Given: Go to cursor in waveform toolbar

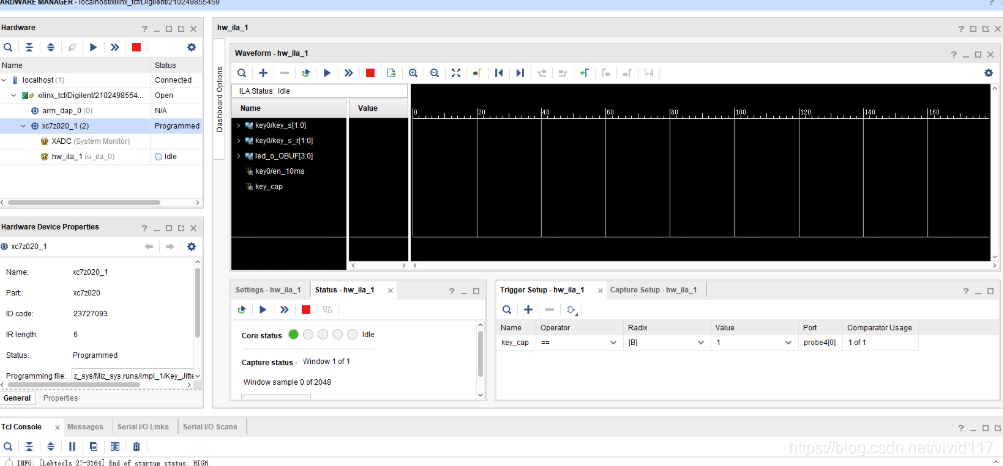Looking at the screenshot, I should (x=477, y=73).
